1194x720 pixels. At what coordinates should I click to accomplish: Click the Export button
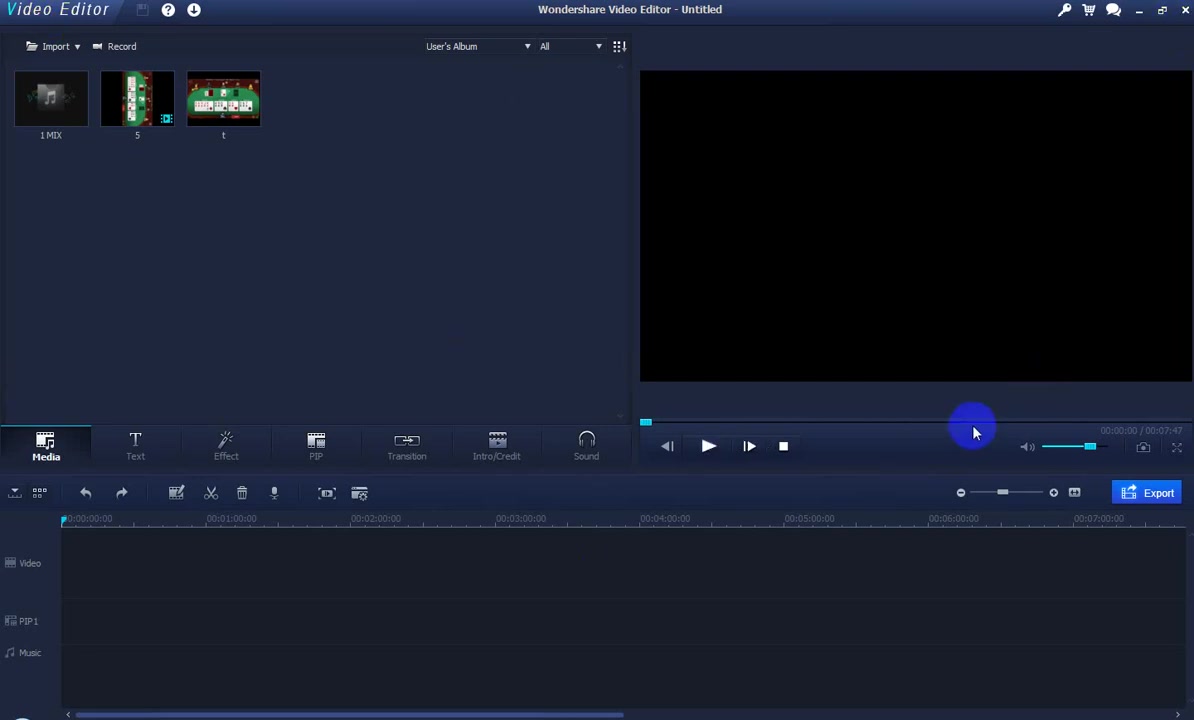point(1147,492)
